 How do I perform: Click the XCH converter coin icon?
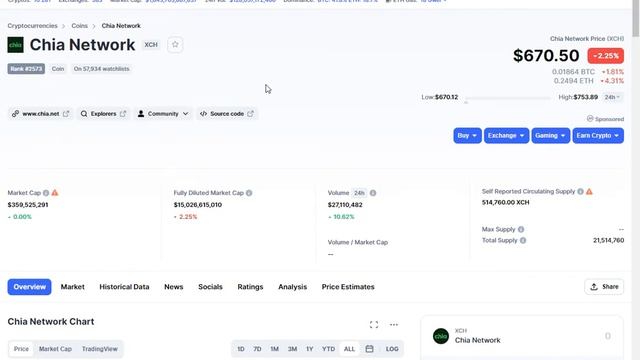[x=441, y=336]
